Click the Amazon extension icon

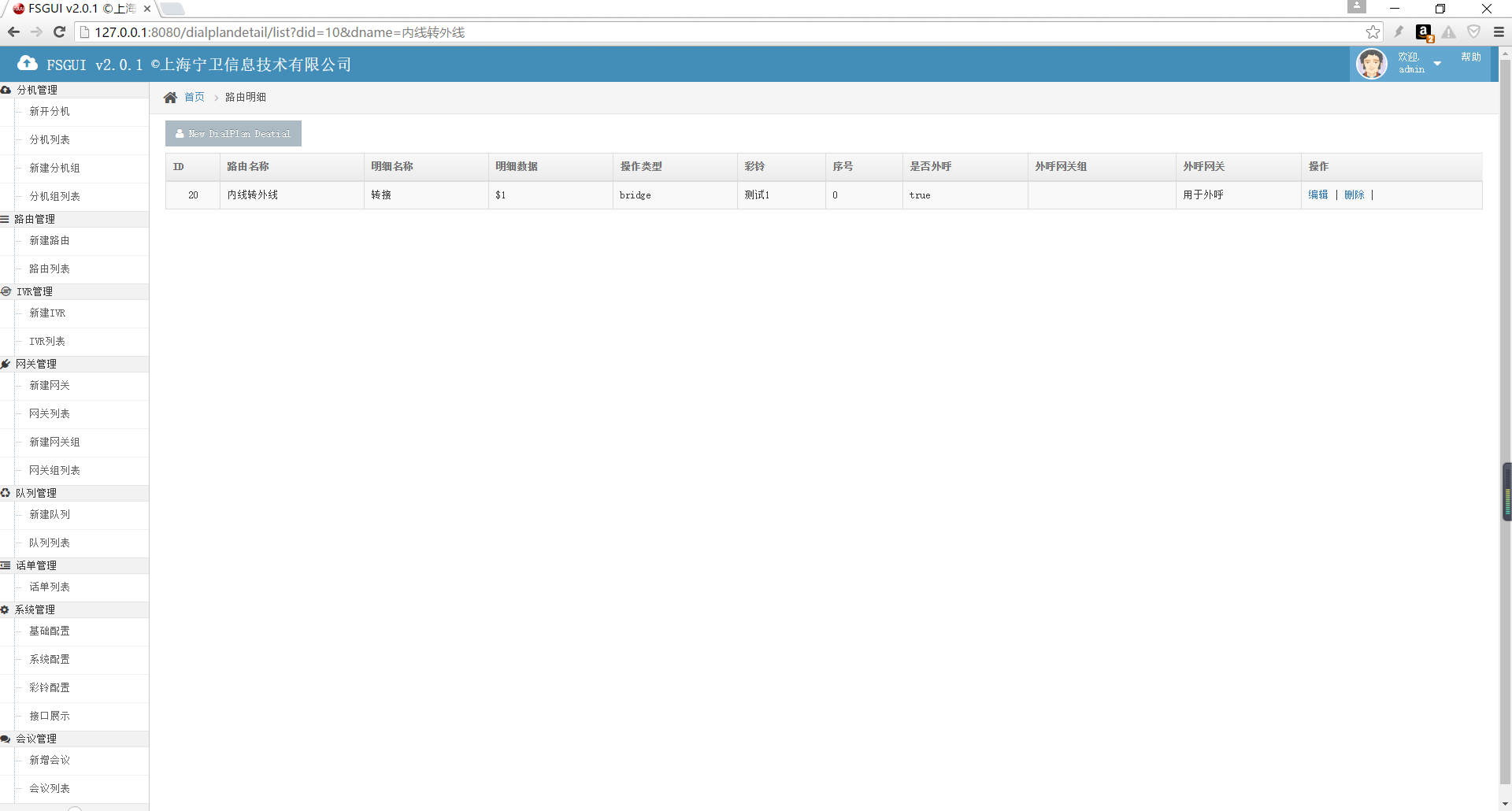coord(1424,32)
